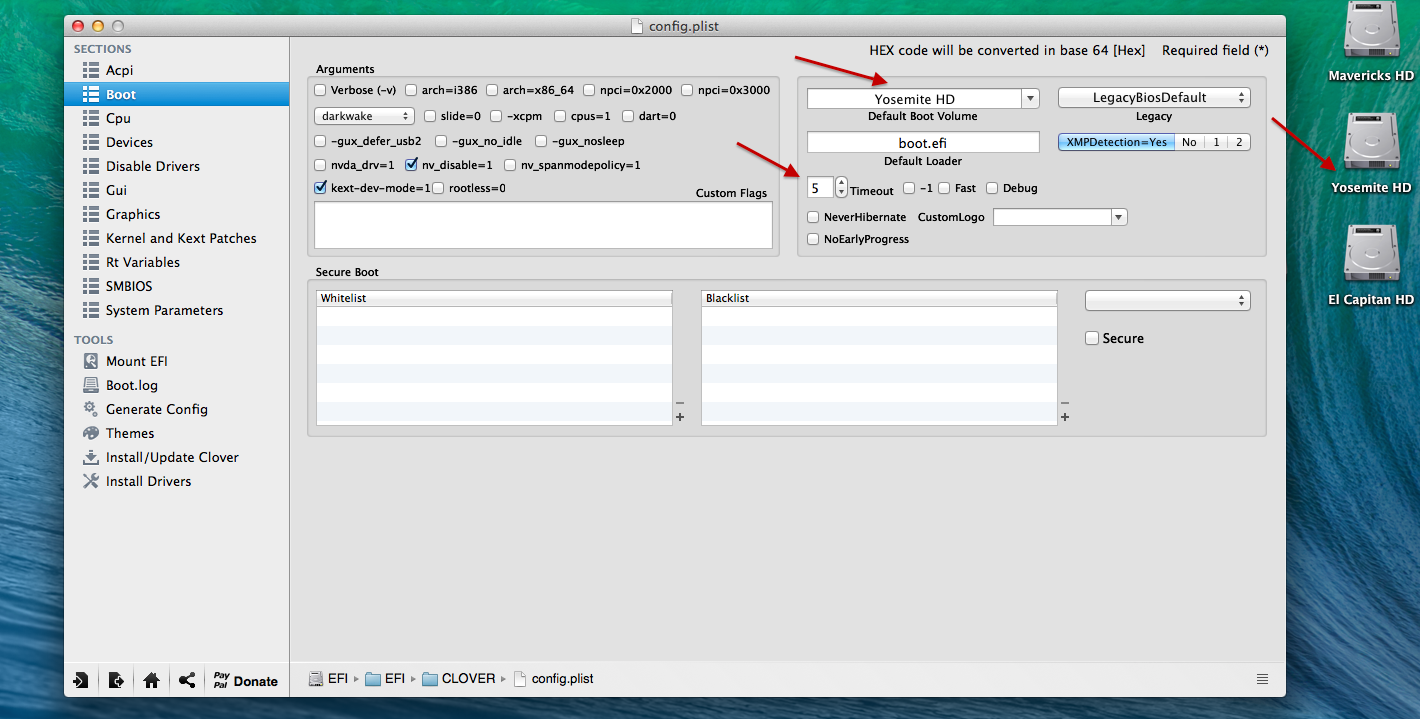The image size is (1420, 719).
Task: Remove Blacklist entry with minus
Action: 1065,403
